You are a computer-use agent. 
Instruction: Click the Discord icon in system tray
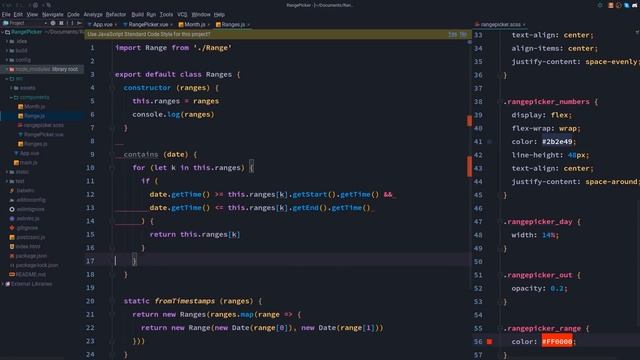pos(634,5)
